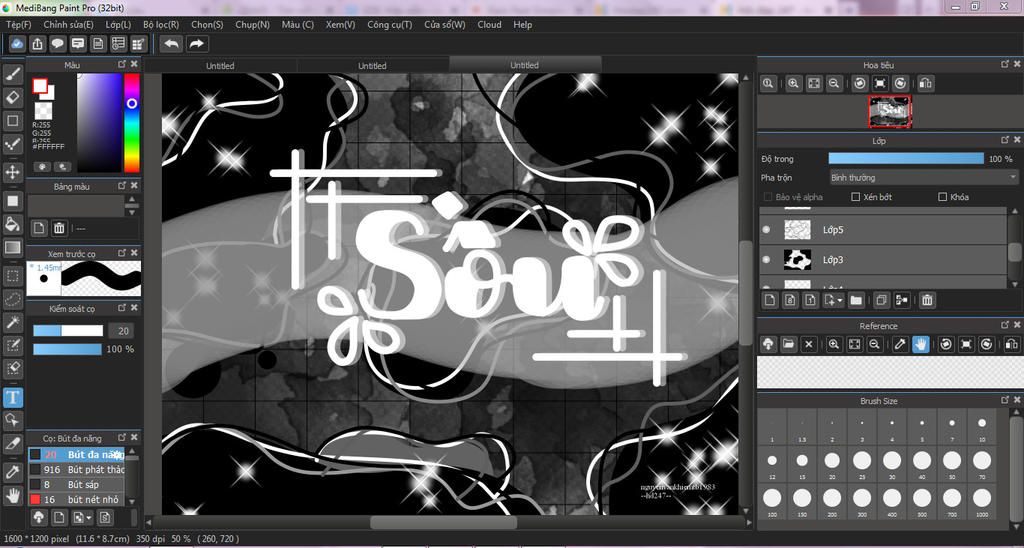The width and height of the screenshot is (1024, 548).
Task: Hide layer Lớp5 via visibility dot
Action: [766, 229]
